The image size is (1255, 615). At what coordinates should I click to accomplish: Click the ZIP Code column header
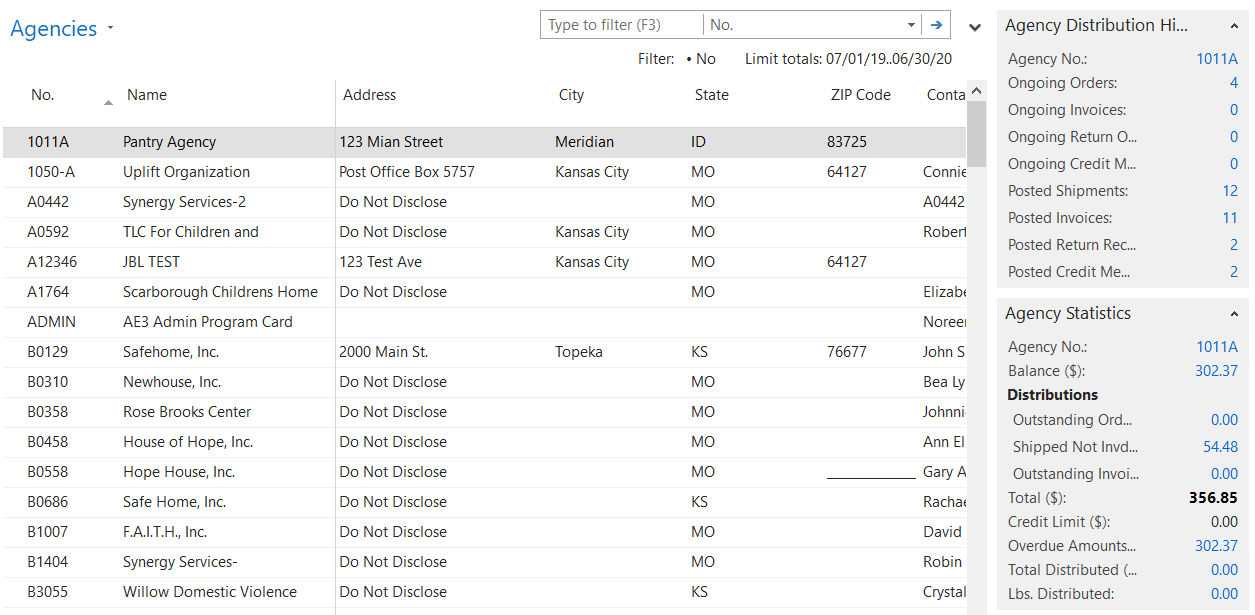click(860, 95)
